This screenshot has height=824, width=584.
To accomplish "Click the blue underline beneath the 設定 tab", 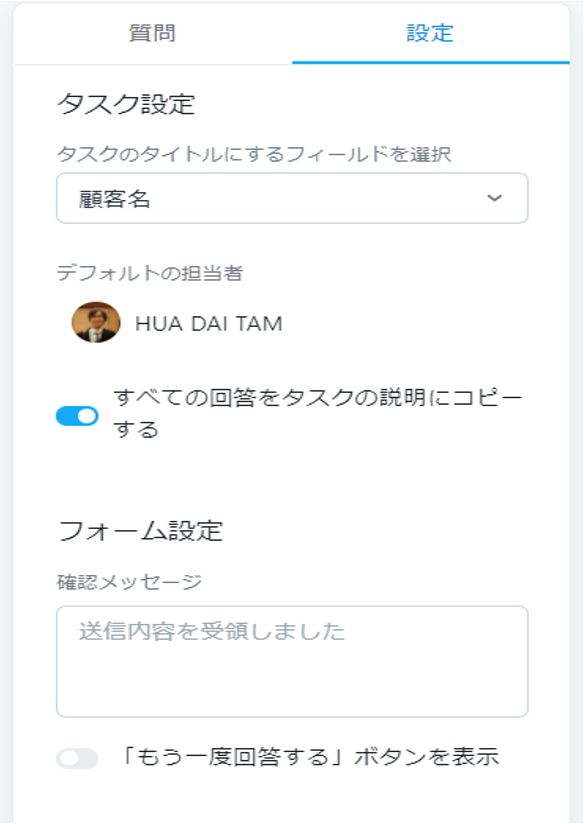I will click(431, 63).
